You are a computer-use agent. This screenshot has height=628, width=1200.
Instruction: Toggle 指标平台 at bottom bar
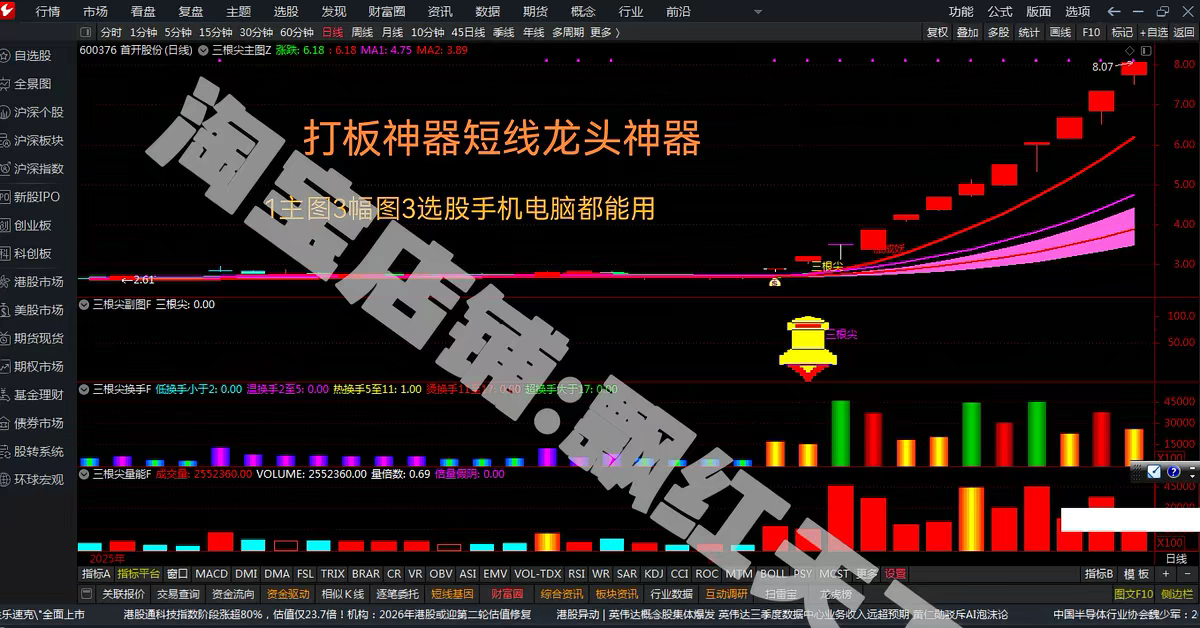pos(138,574)
